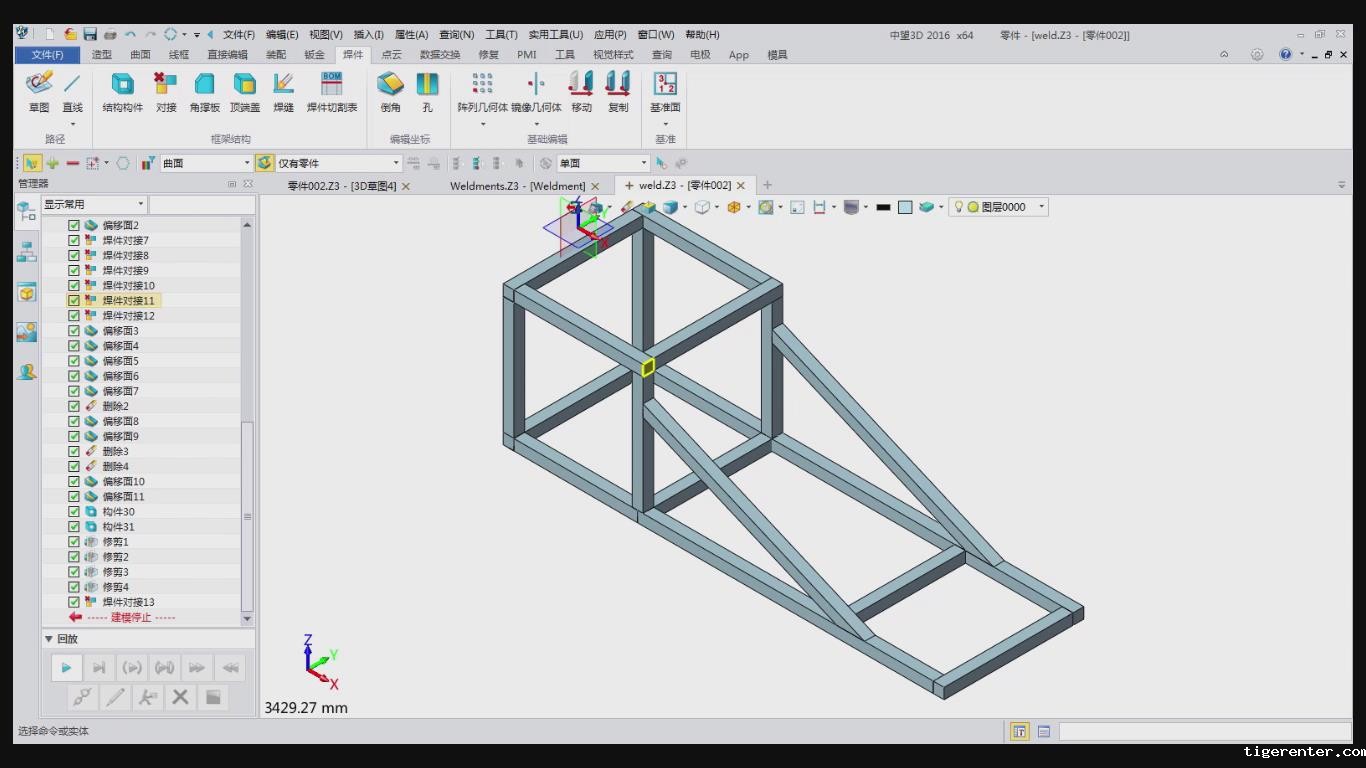Click the 文件(F) file button

pyautogui.click(x=47, y=55)
